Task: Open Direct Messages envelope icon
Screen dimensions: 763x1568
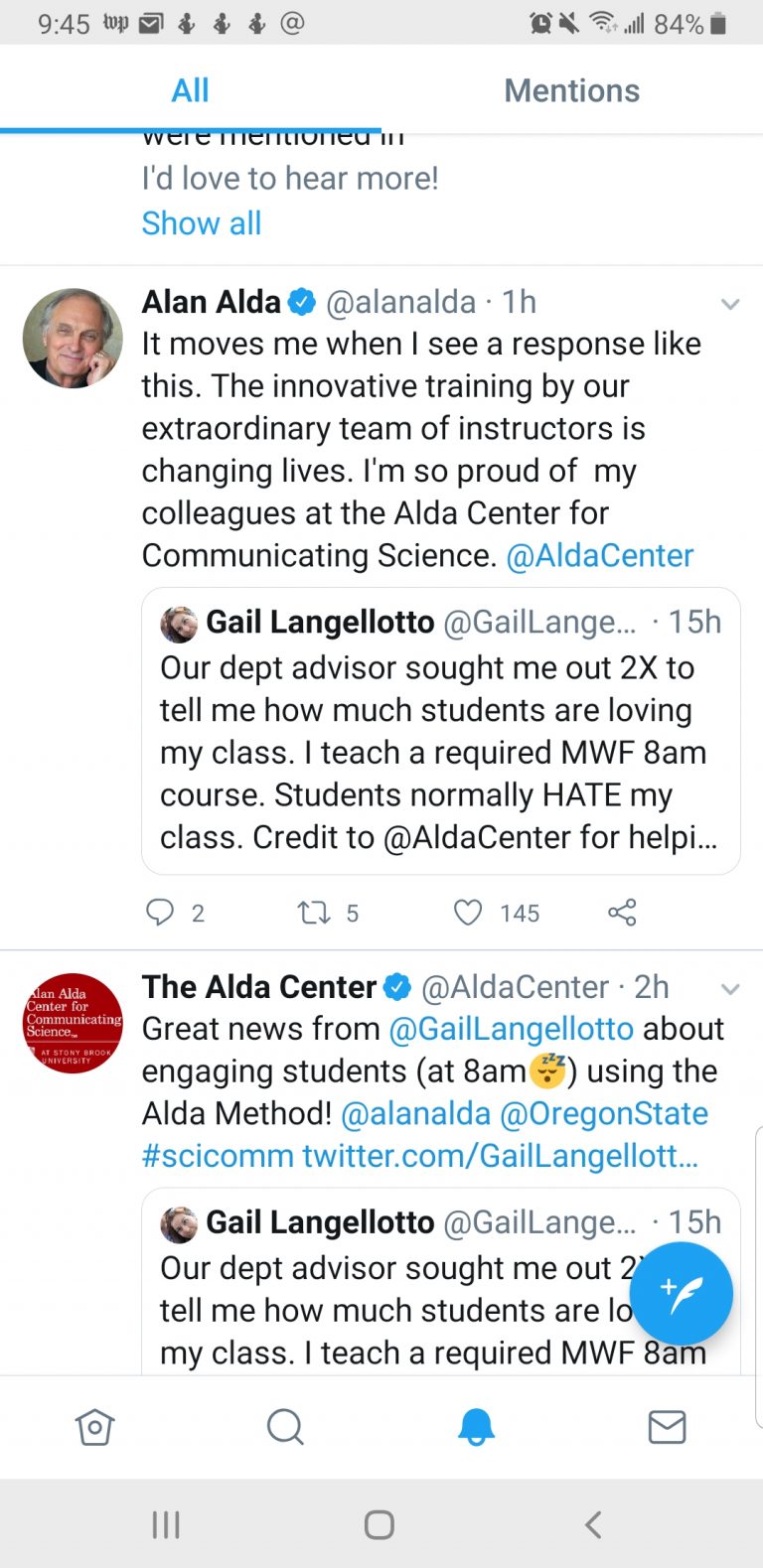Action: 667,1427
